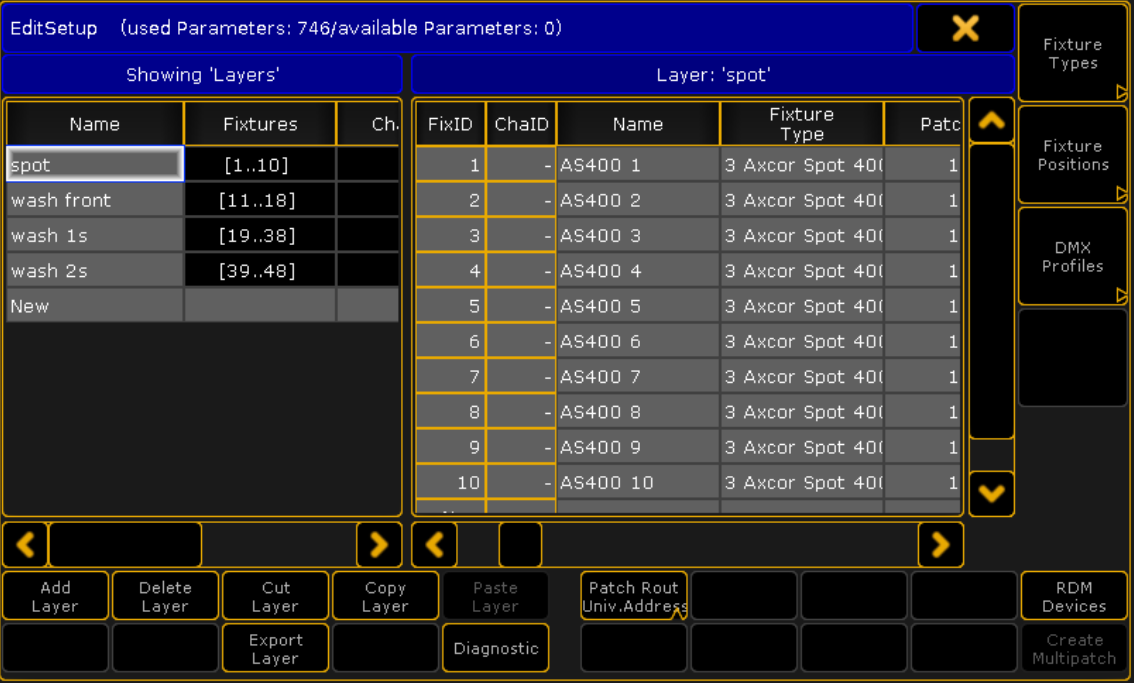Click the fixture table horizontal scrollbar thumb
This screenshot has width=1134, height=683.
pyautogui.click(x=520, y=544)
